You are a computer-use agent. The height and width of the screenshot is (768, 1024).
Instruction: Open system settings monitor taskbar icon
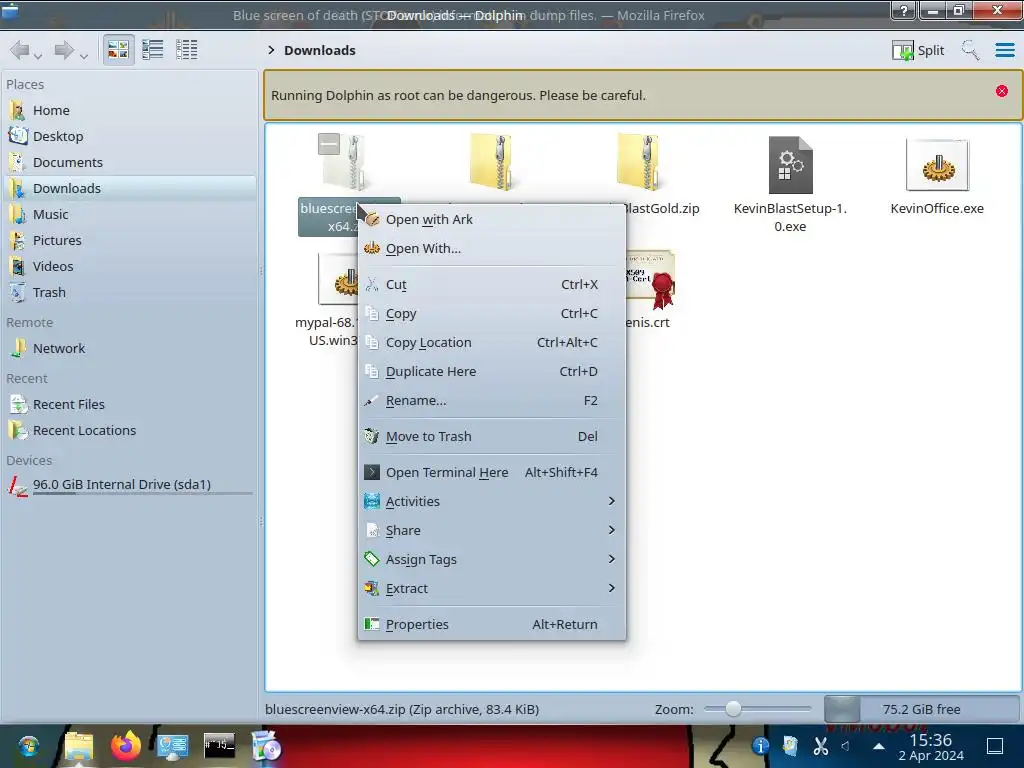coord(172,746)
